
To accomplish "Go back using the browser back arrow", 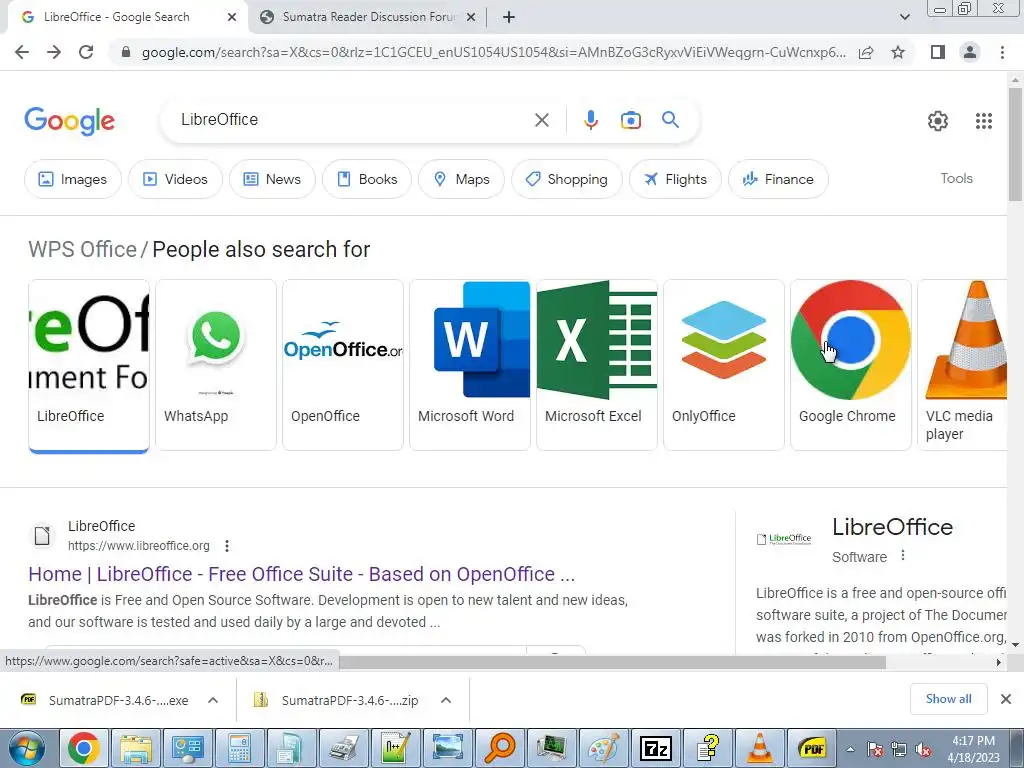I will point(22,52).
